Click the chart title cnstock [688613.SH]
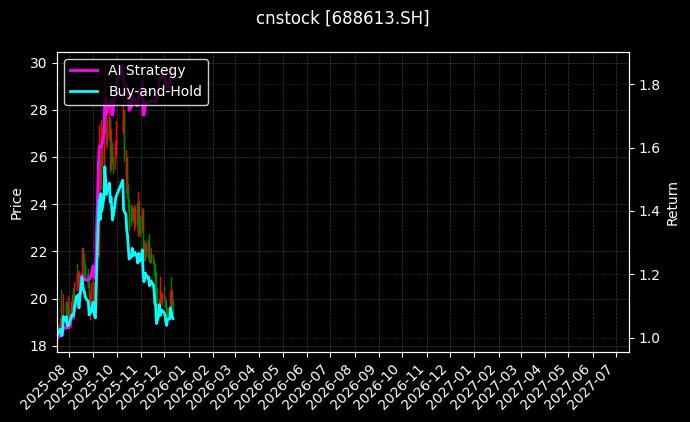Screen dimensions: 690x422 coord(343,18)
